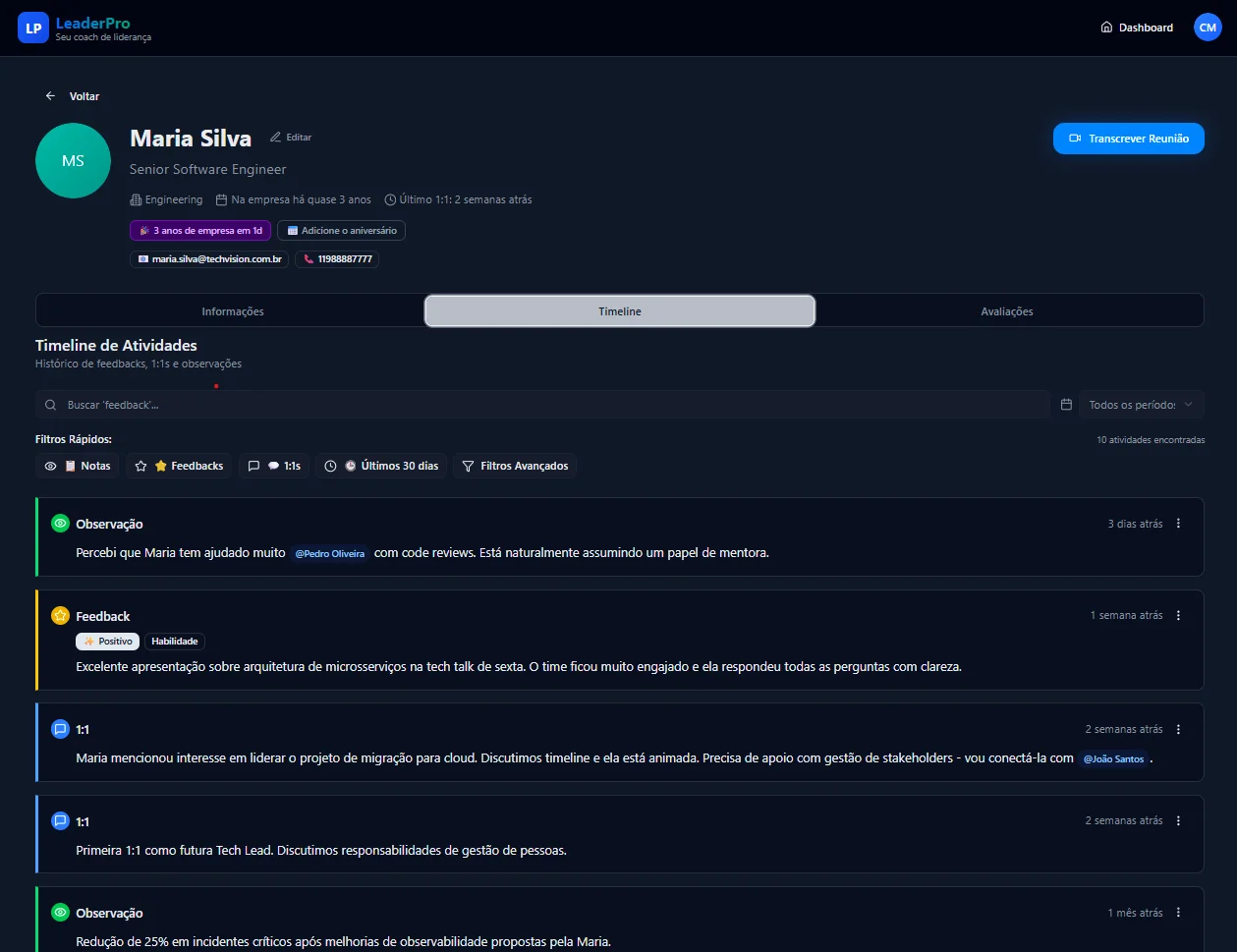Viewport: 1237px width, 952px height.
Task: Click the phone icon next to Maria's number
Action: pos(309,259)
